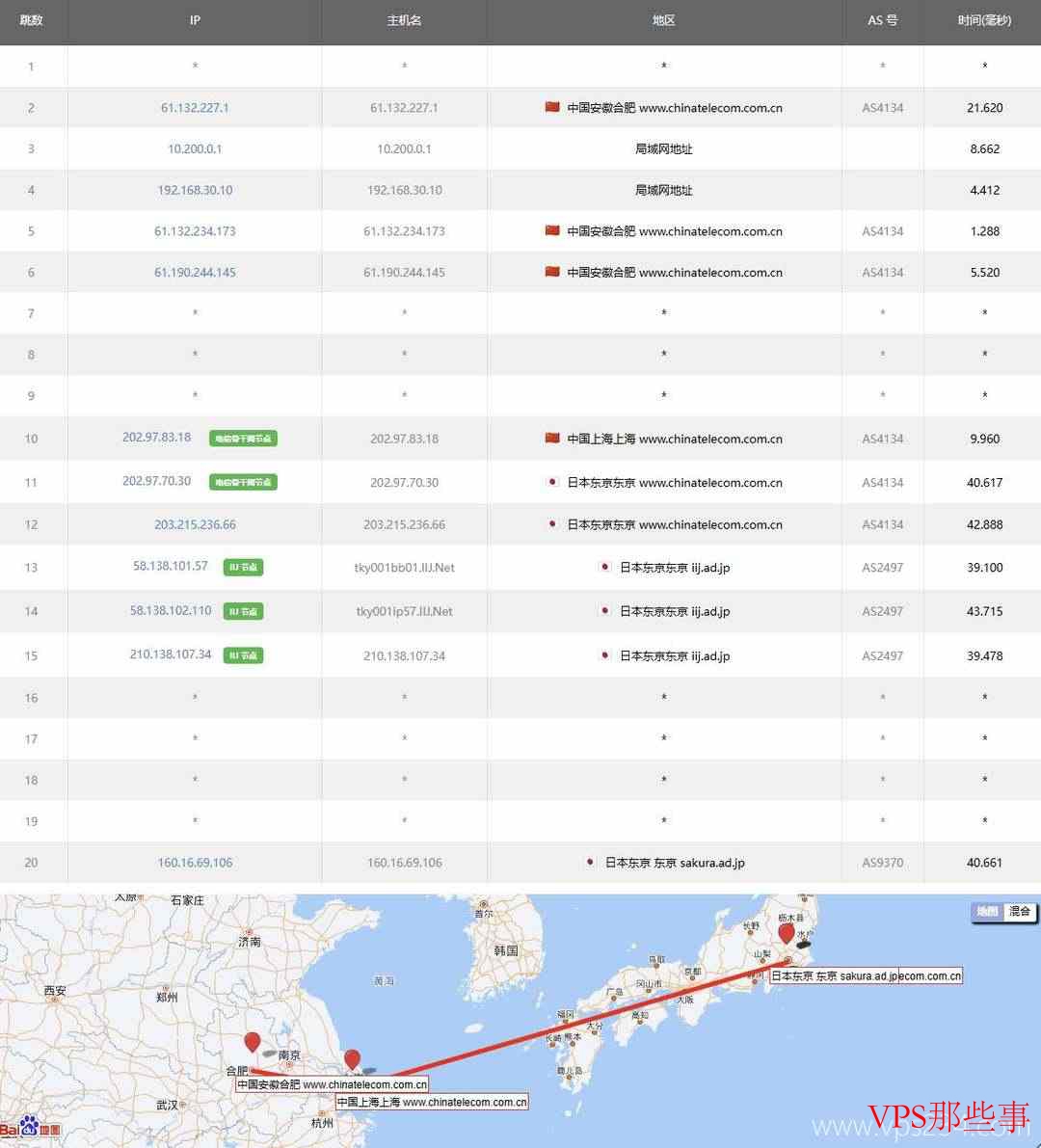Click AS9370 in the hop 20 row

(882, 863)
